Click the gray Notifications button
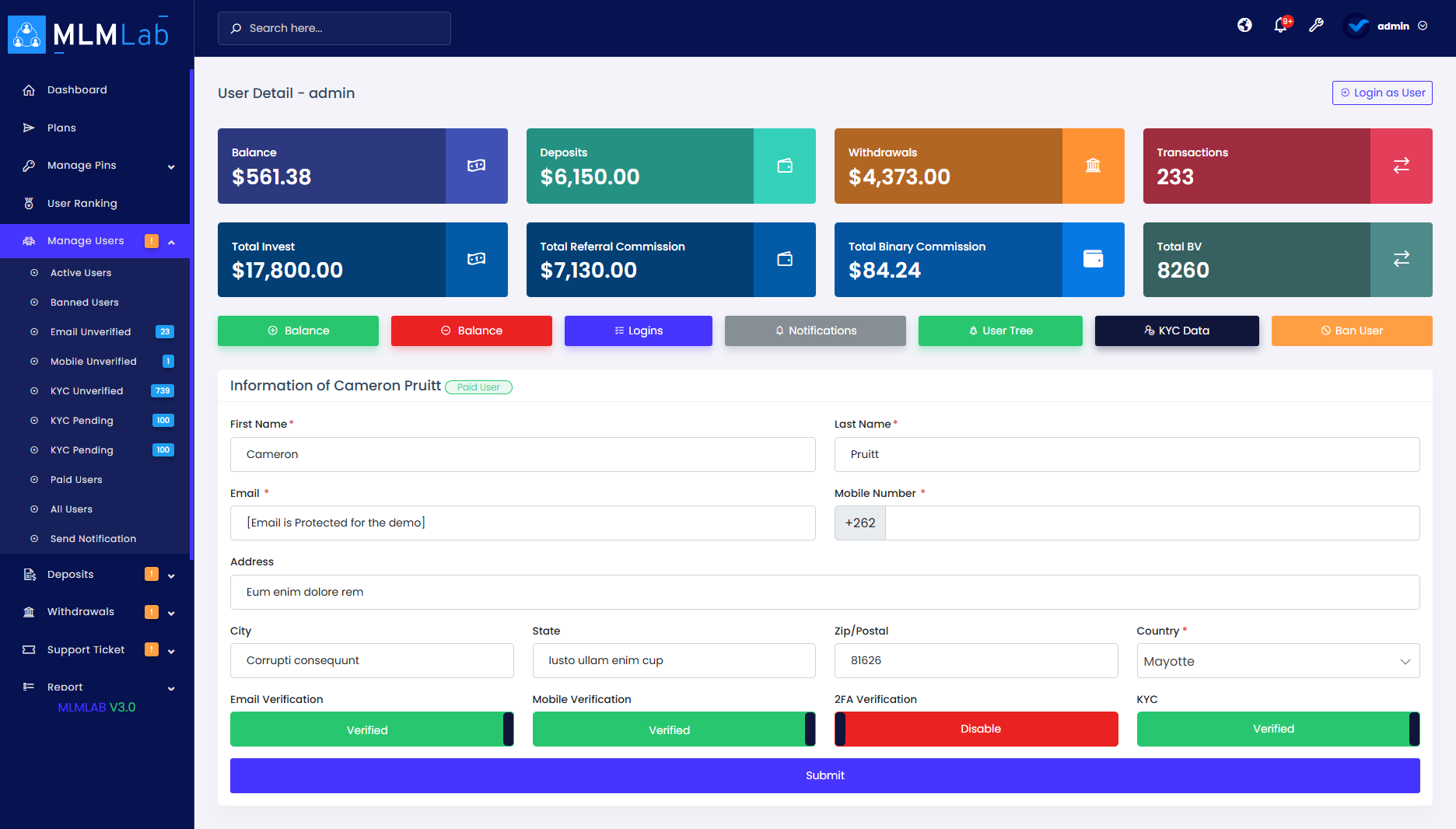This screenshot has height=829, width=1456. (815, 331)
